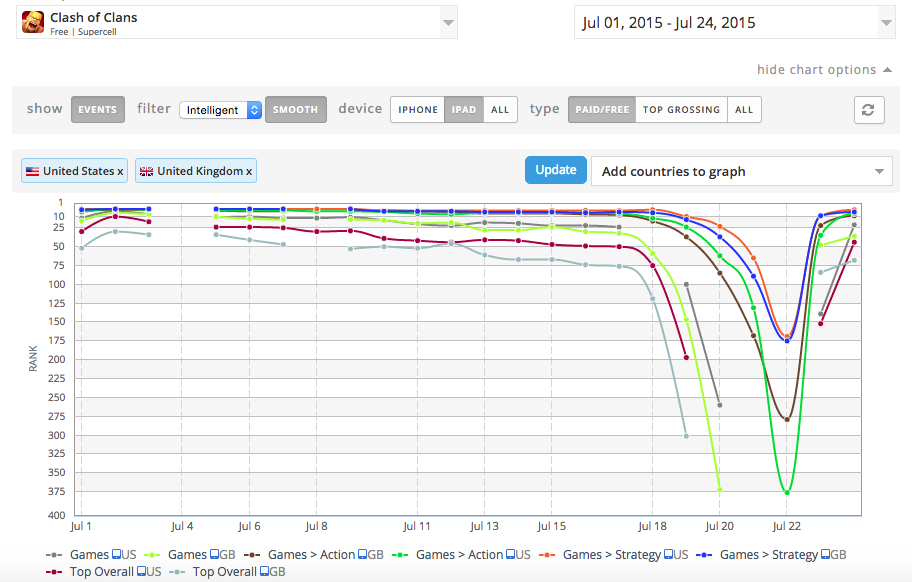
Task: Toggle the Smooth filter button
Action: (x=295, y=110)
